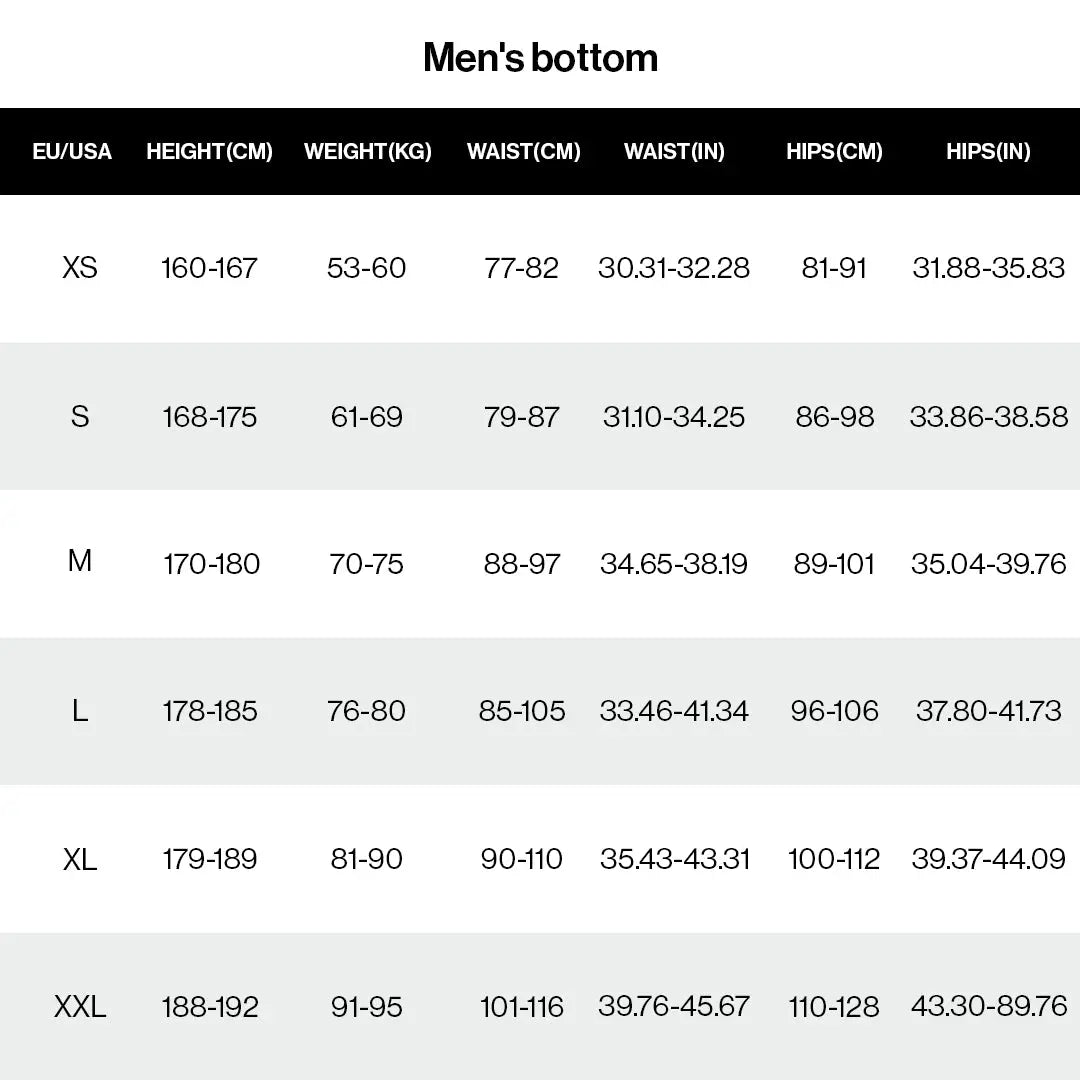Click the M size row label

(80, 562)
